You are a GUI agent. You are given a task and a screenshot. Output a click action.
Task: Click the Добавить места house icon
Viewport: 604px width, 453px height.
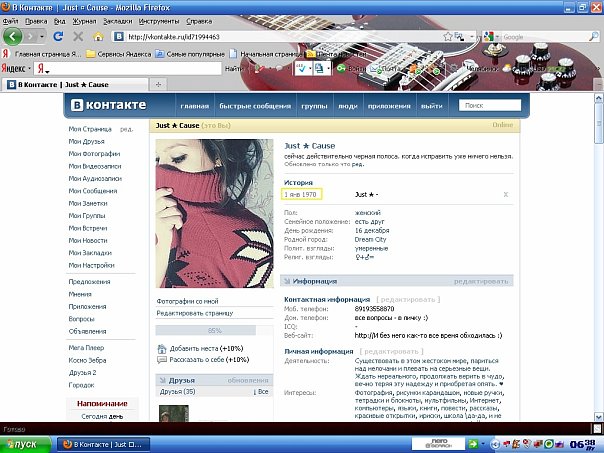(x=162, y=349)
